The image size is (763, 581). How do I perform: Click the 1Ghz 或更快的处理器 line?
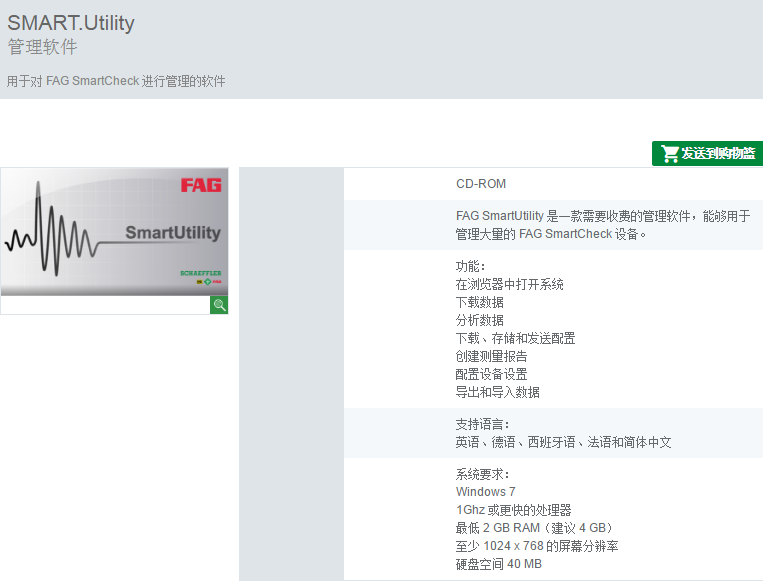[x=513, y=510]
